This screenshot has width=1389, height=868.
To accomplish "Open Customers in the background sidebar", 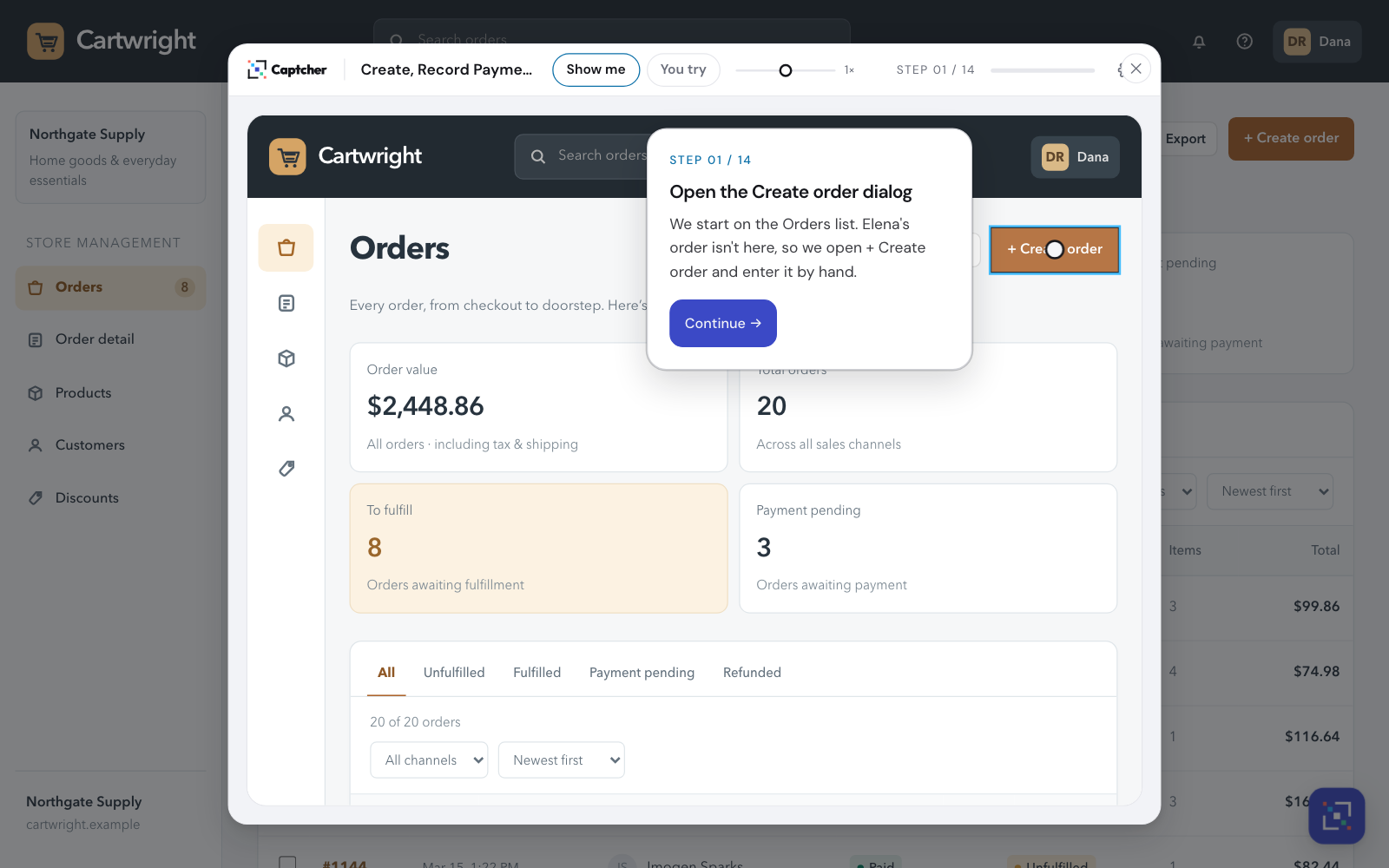I will tap(111, 445).
